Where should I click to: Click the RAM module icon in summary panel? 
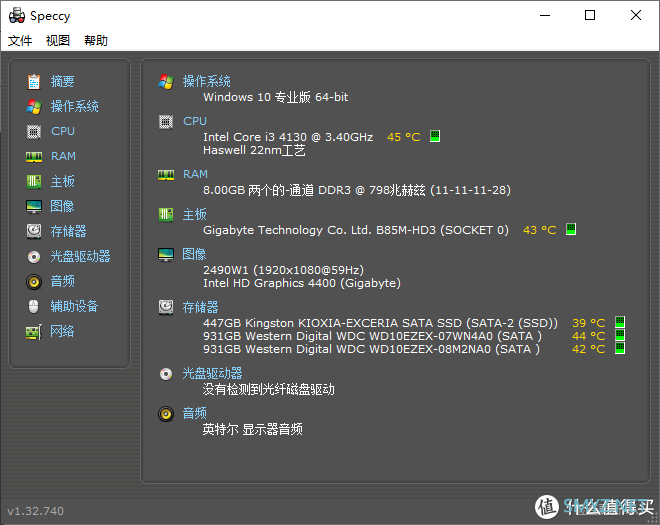pos(166,175)
